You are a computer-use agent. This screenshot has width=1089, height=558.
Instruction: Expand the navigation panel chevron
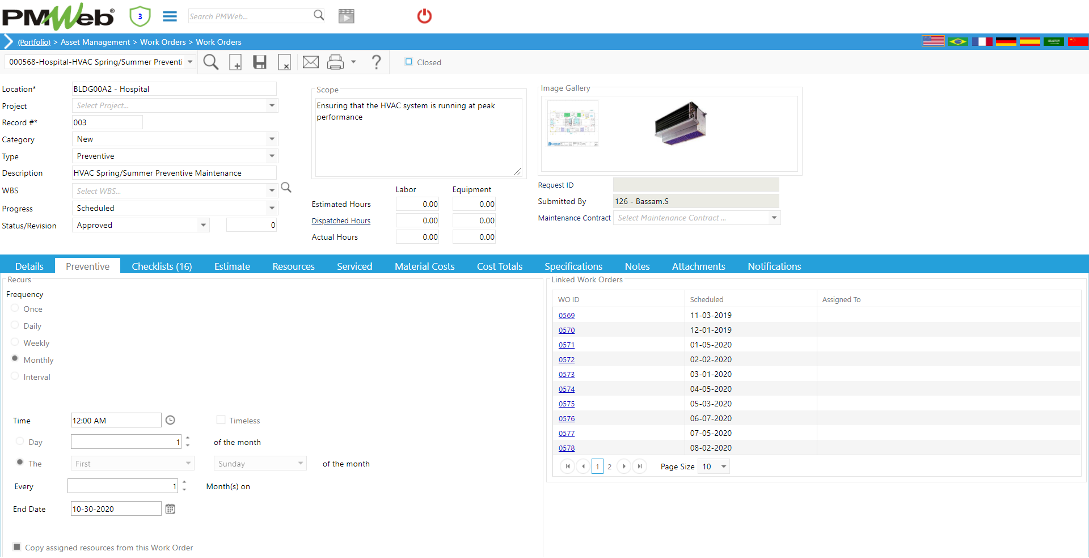pos(8,42)
